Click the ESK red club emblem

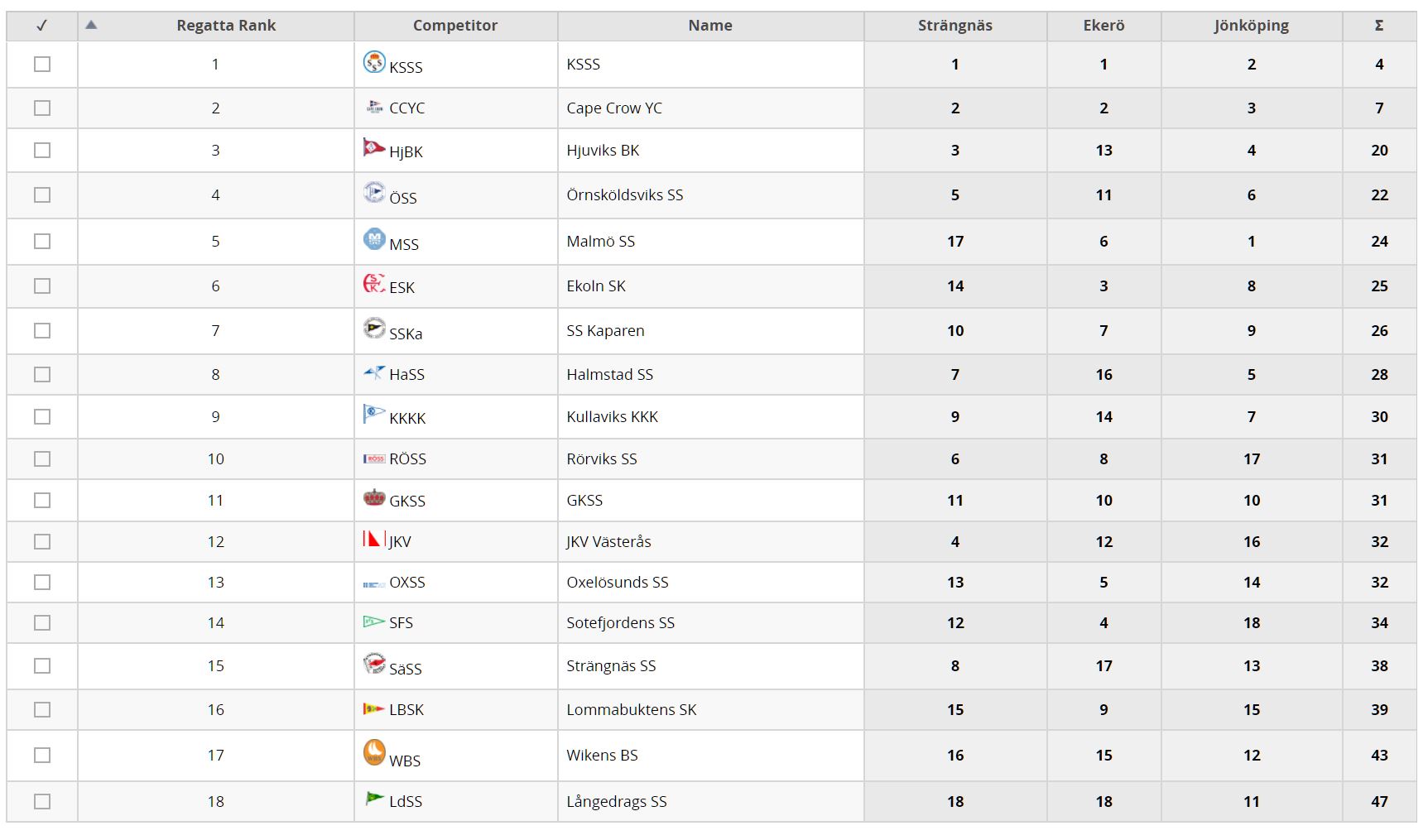(x=374, y=283)
